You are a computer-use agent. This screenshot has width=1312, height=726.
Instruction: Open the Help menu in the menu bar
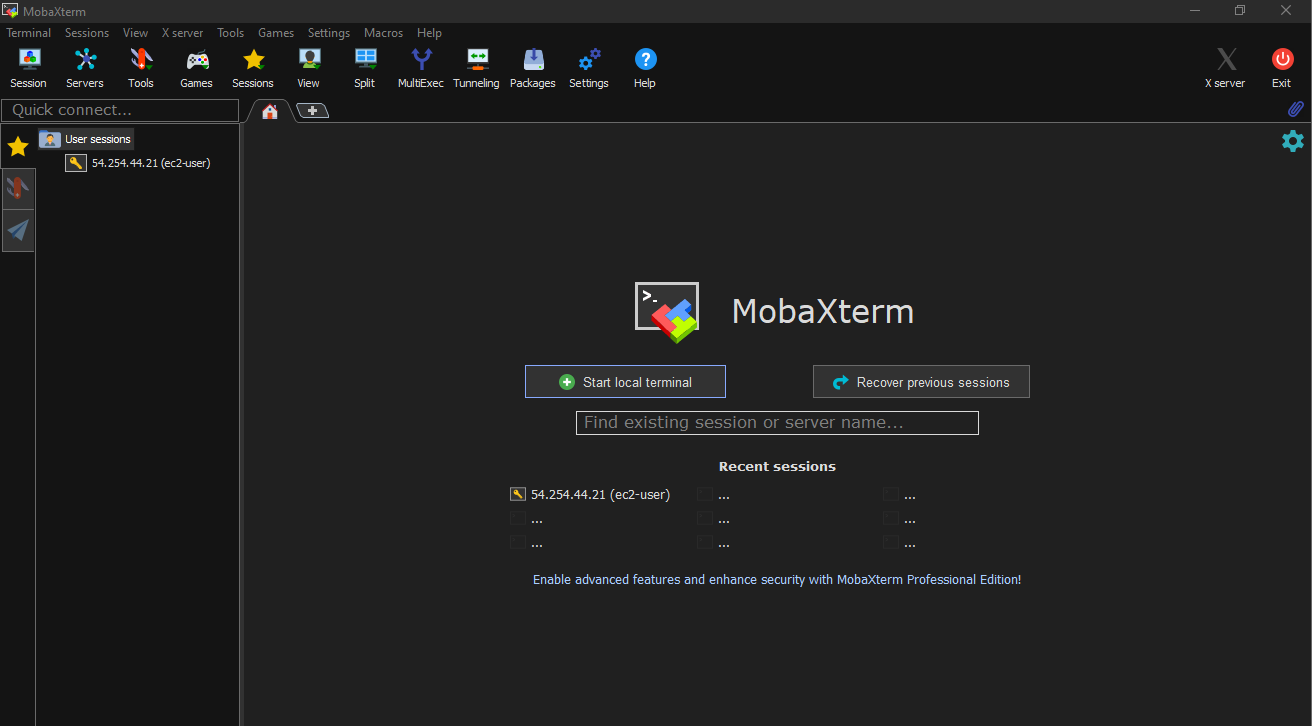pos(429,33)
